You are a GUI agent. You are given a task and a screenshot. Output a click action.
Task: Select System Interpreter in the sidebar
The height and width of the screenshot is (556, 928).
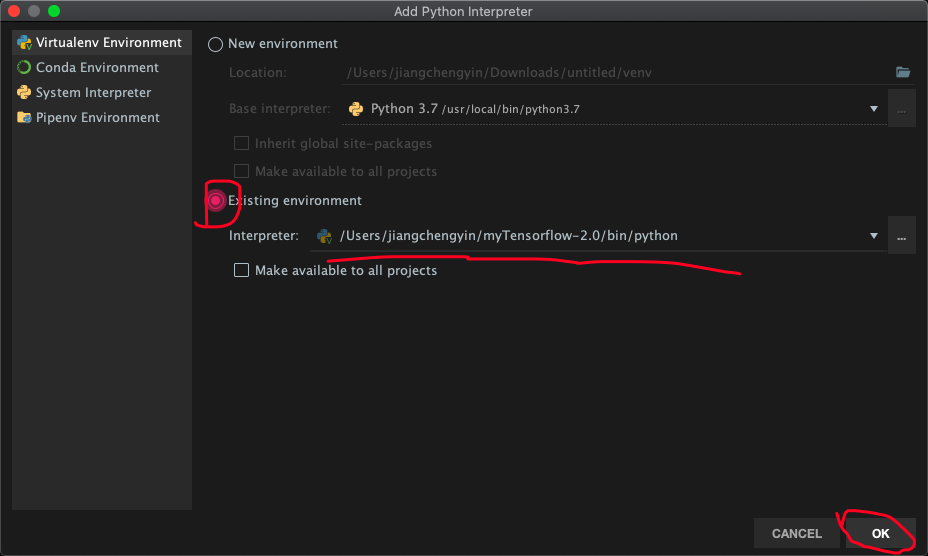93,93
